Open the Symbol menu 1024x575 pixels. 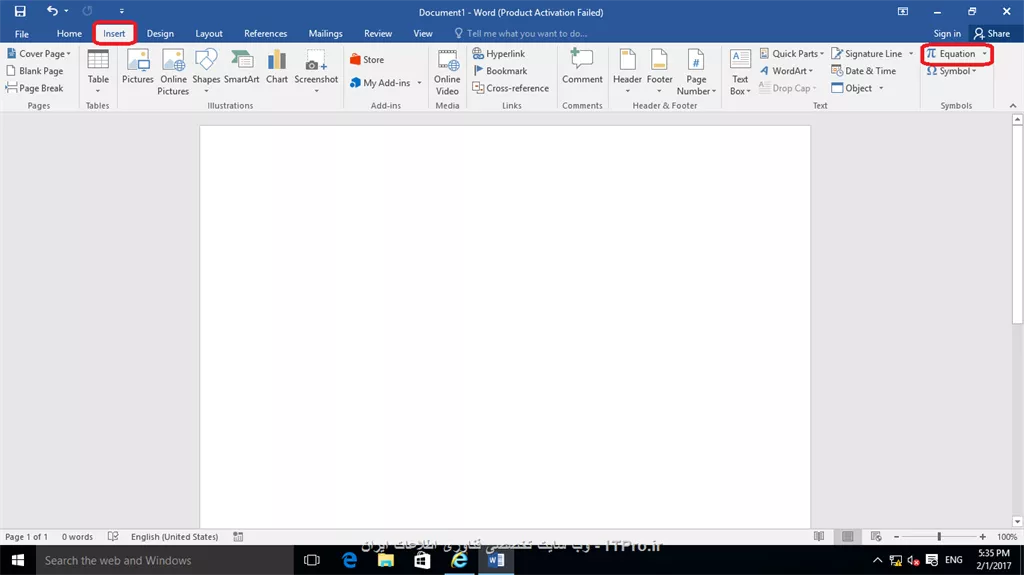coord(952,71)
